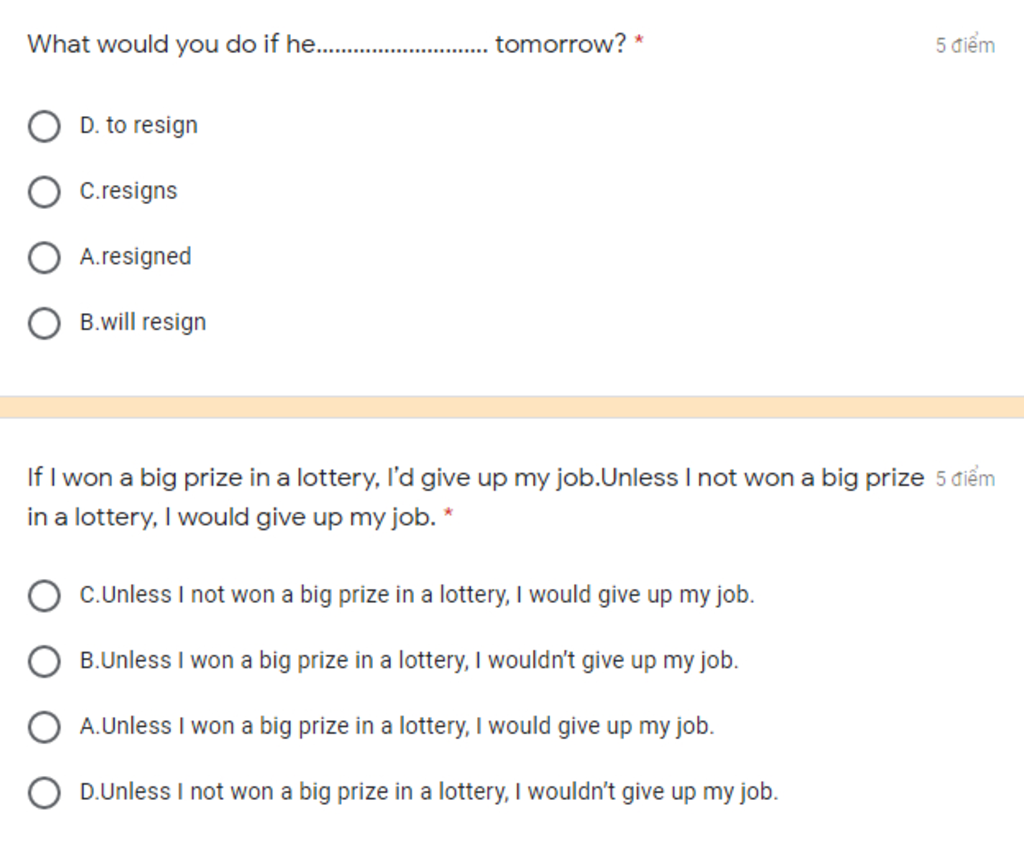Click the 'C.resigns' answer label text
The width and height of the screenshot is (1024, 852).
click(128, 191)
